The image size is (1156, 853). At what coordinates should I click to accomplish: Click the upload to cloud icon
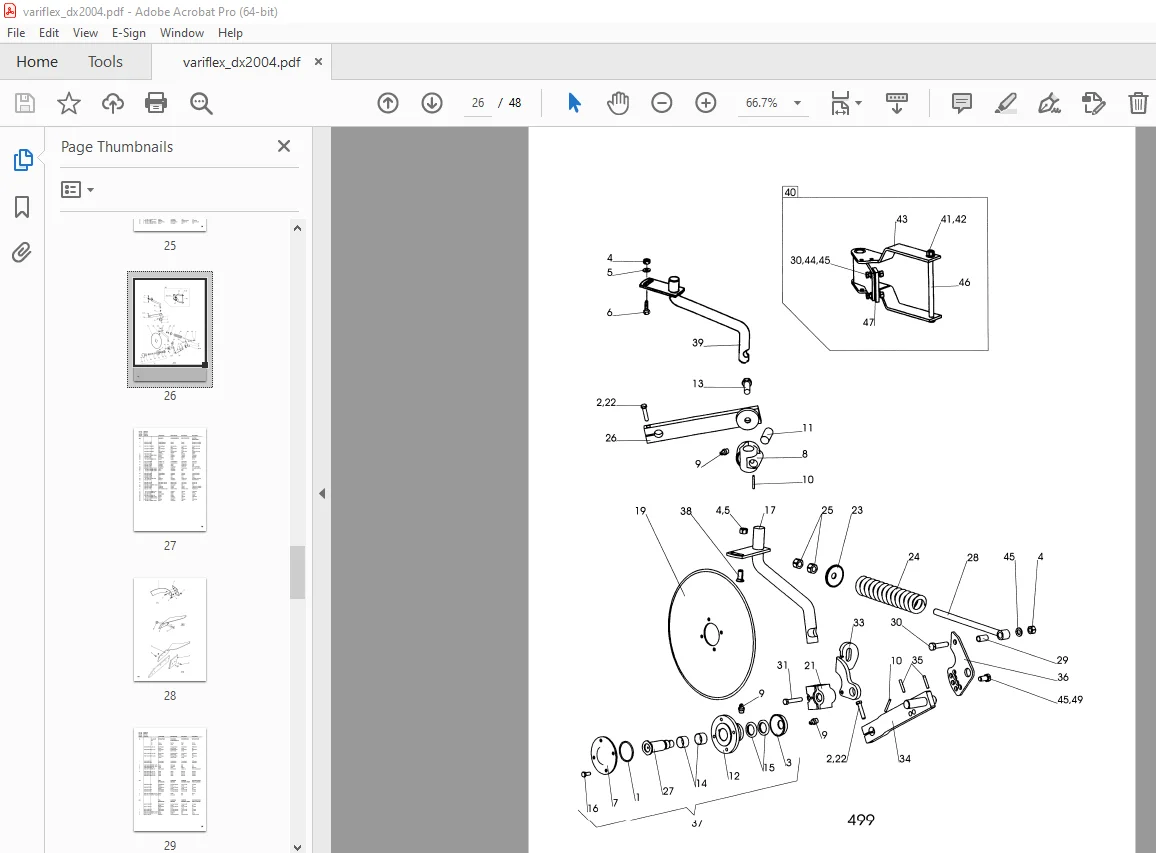pyautogui.click(x=113, y=103)
